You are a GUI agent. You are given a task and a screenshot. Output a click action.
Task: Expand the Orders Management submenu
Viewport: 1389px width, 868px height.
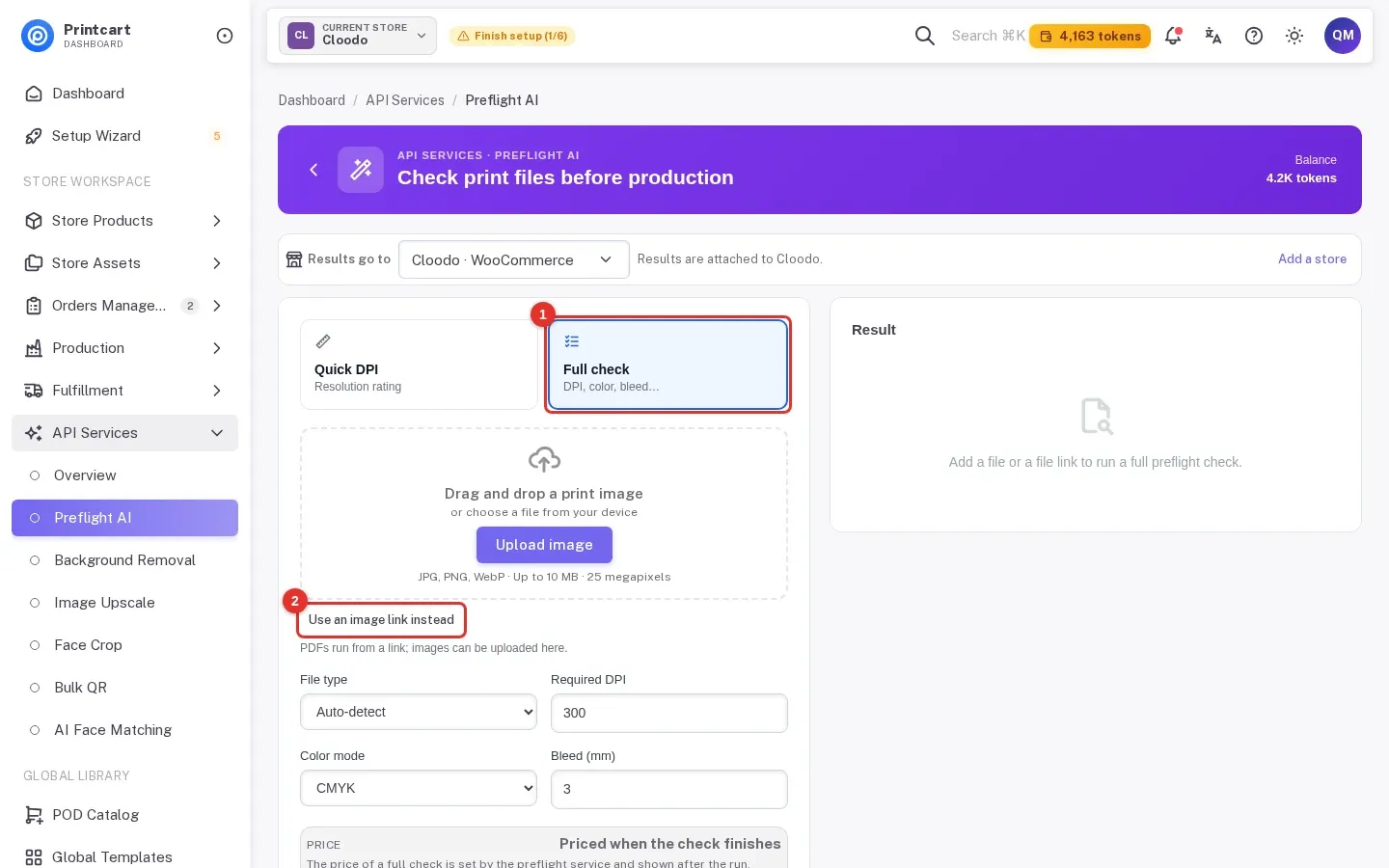coord(217,306)
